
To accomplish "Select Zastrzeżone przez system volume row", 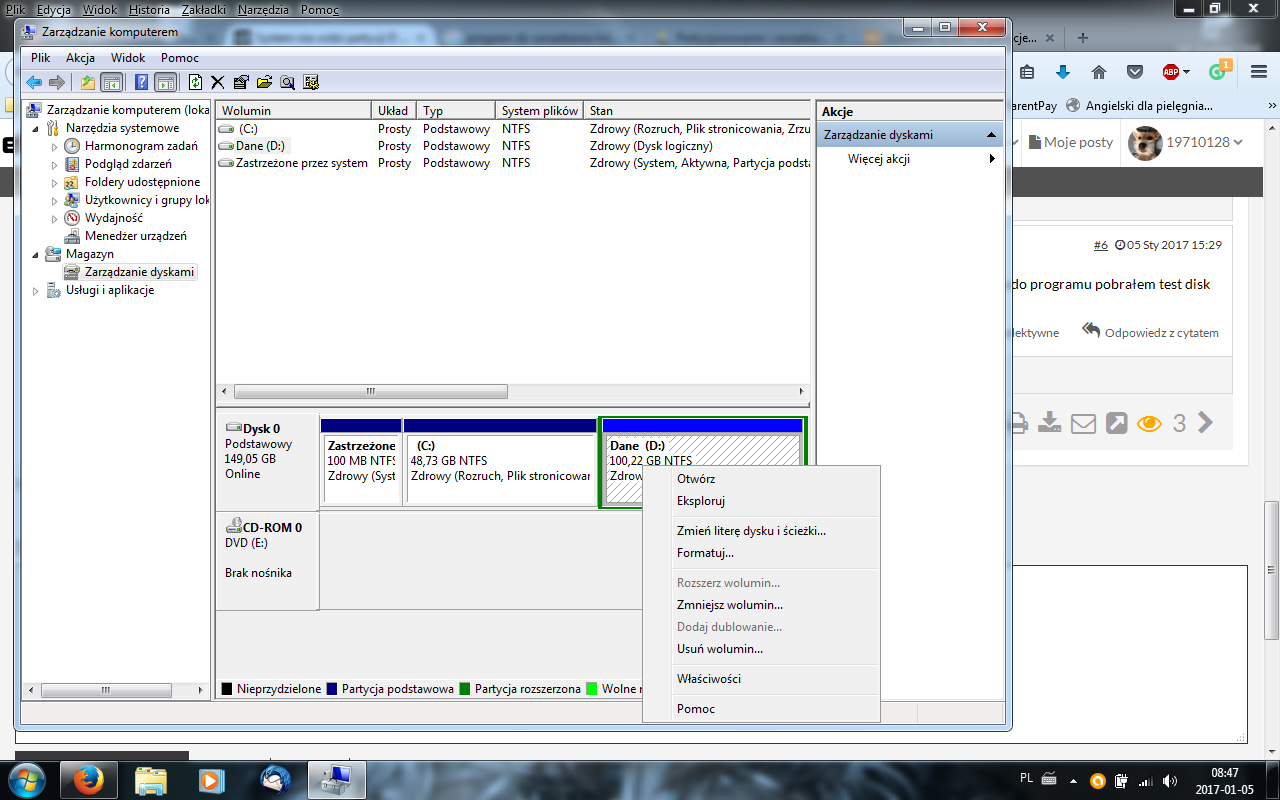I will click(x=512, y=163).
